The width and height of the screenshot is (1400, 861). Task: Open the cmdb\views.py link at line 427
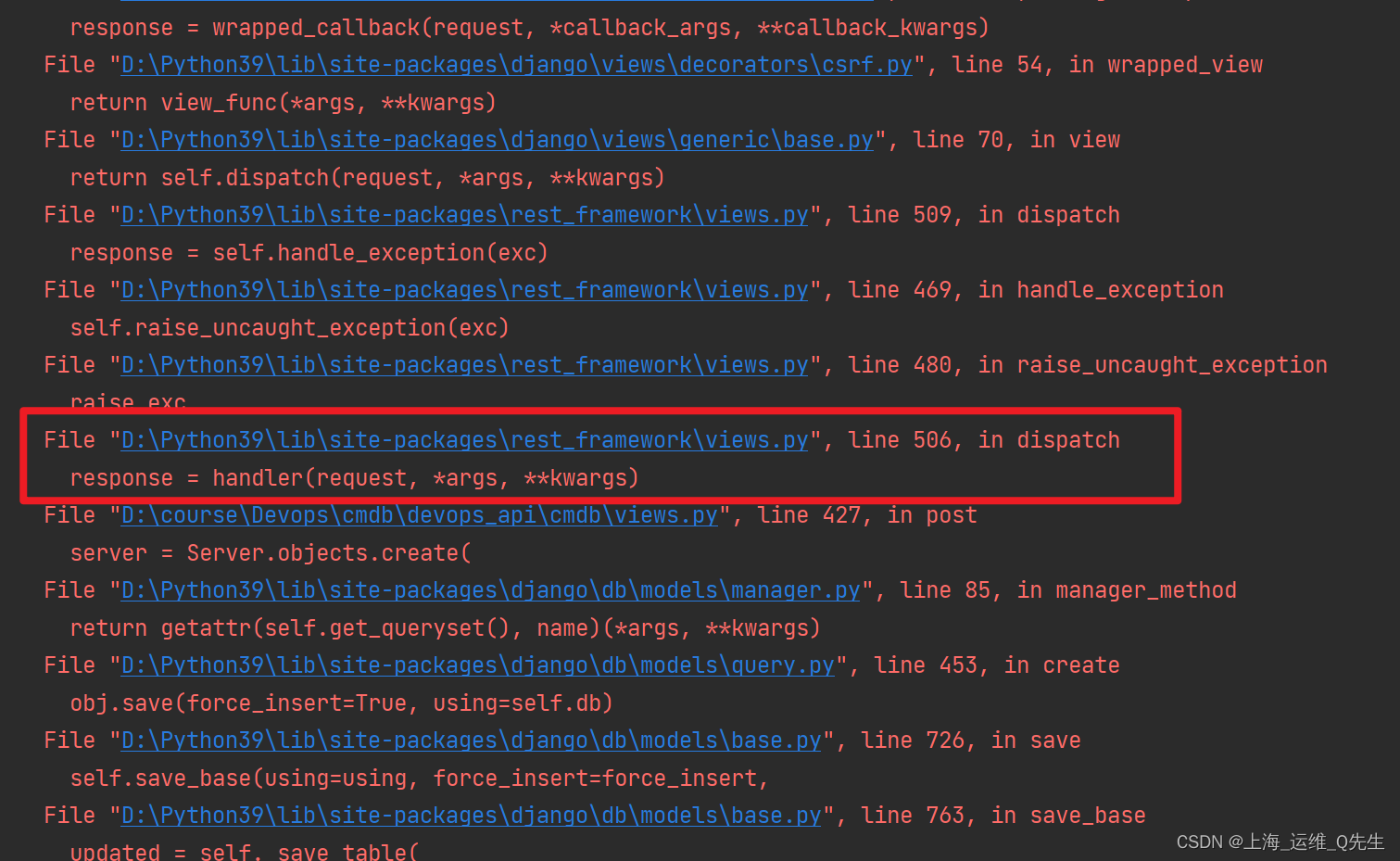420,515
